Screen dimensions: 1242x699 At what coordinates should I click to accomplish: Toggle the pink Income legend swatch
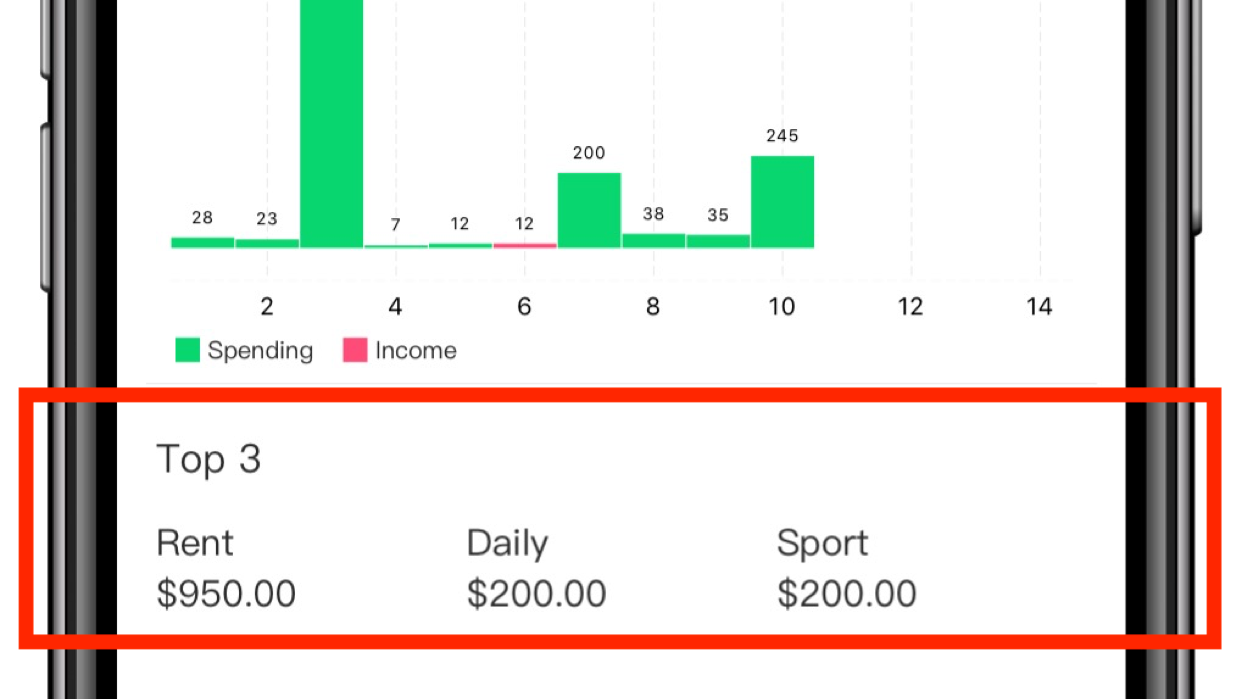coord(355,350)
